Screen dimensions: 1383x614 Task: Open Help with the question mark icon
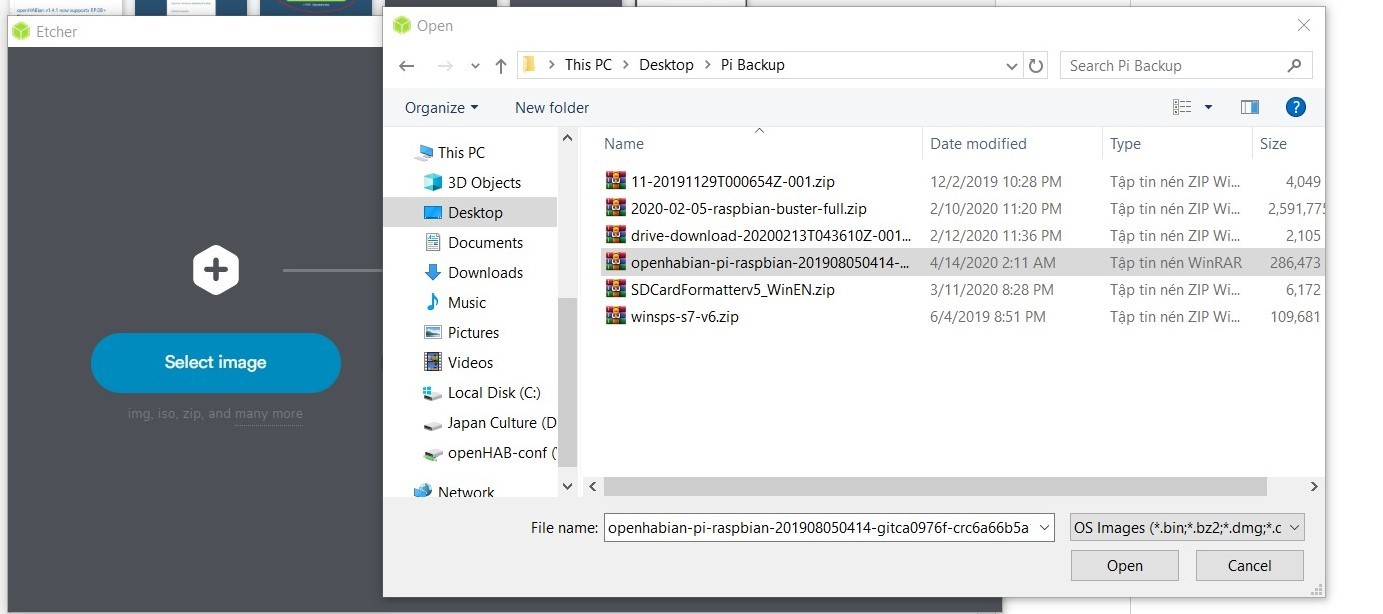(x=1295, y=107)
